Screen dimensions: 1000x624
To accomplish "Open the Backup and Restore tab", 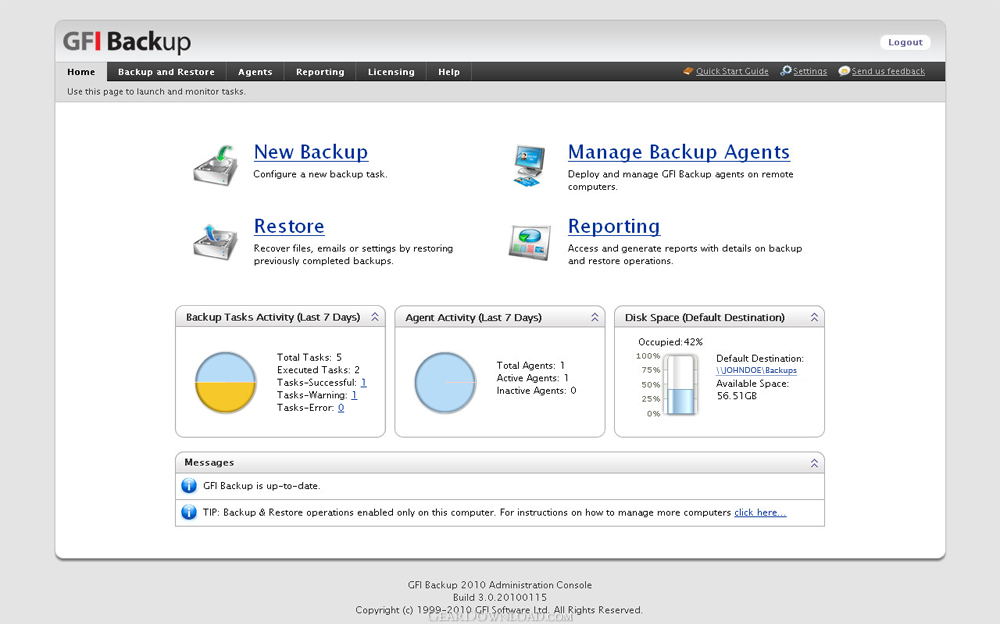I will (x=166, y=72).
